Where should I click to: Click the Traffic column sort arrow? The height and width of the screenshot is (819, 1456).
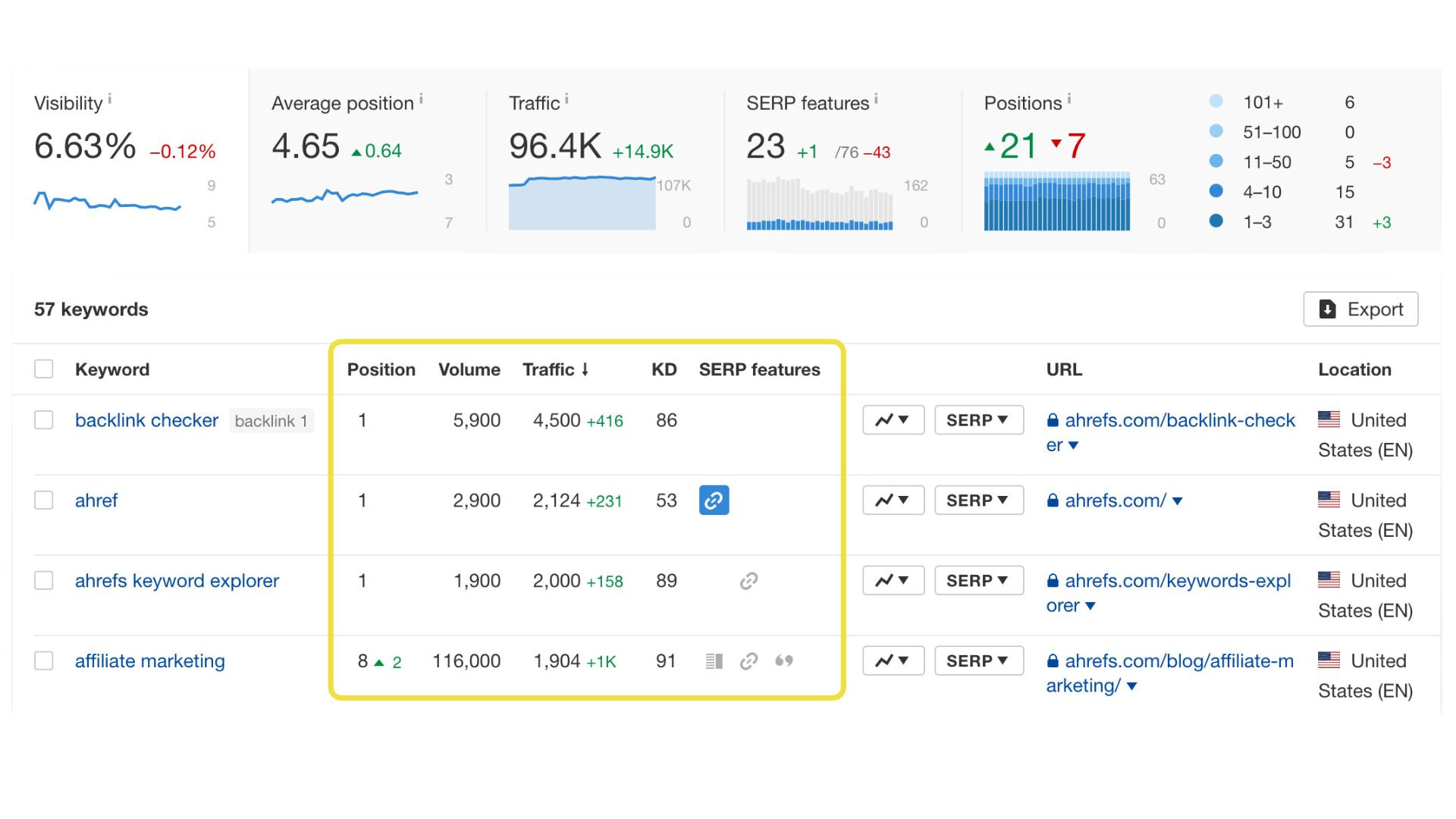pyautogui.click(x=585, y=369)
